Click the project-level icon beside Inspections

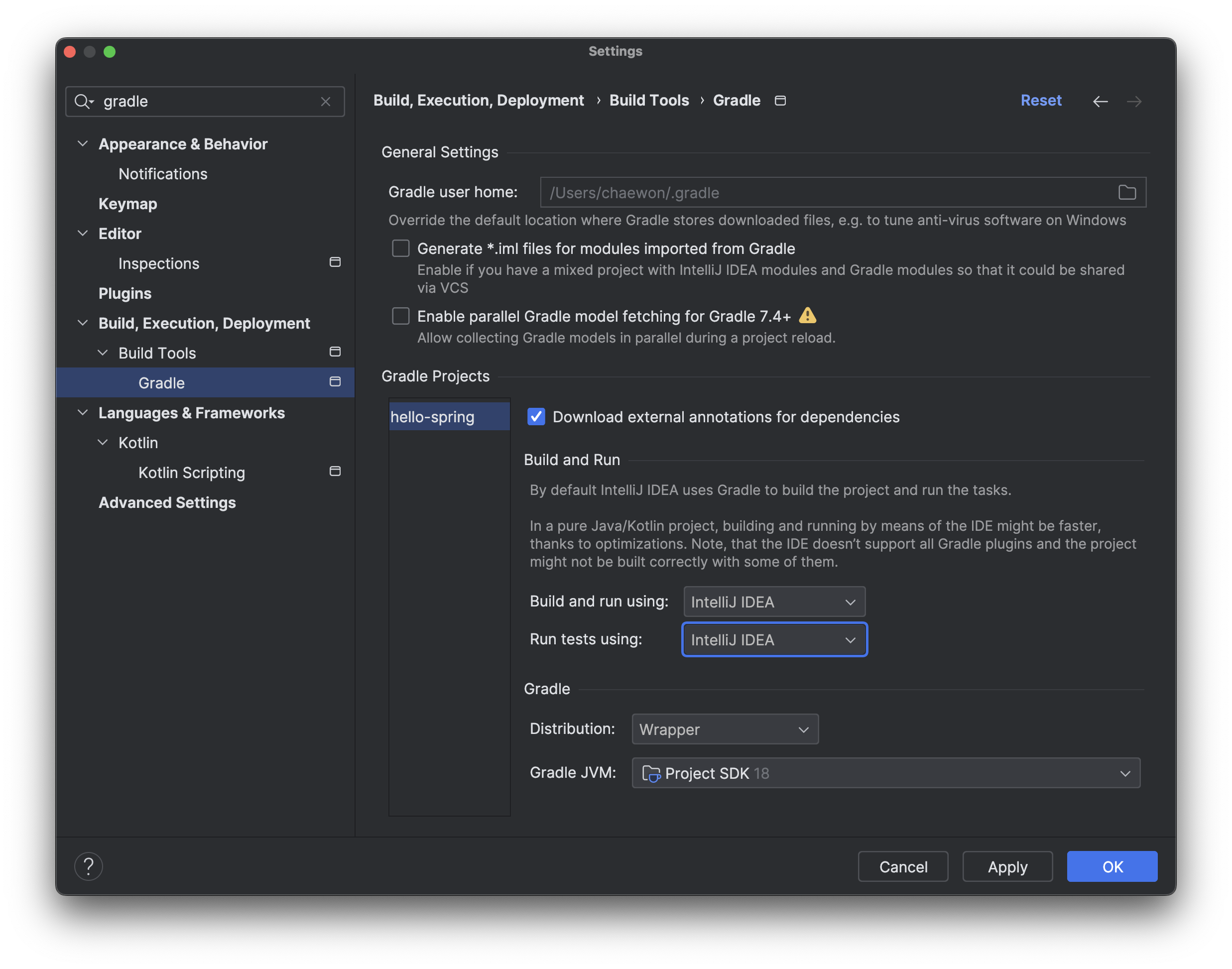pos(335,262)
